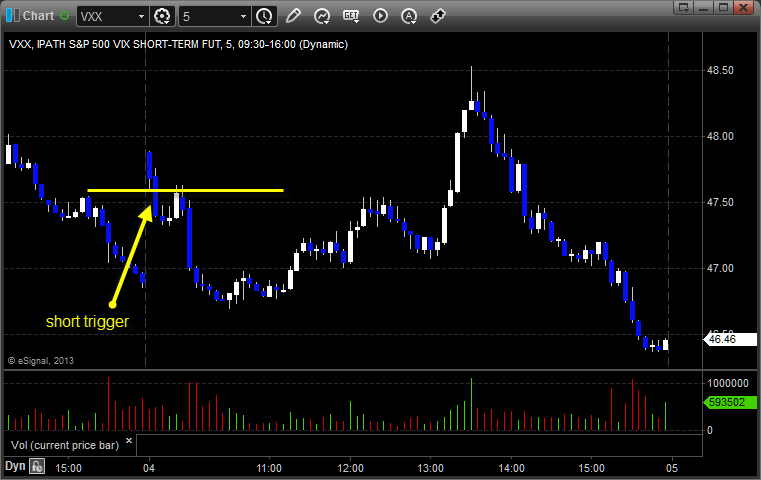Open the chart settings gear menu
The image size is (761, 480).
(162, 17)
